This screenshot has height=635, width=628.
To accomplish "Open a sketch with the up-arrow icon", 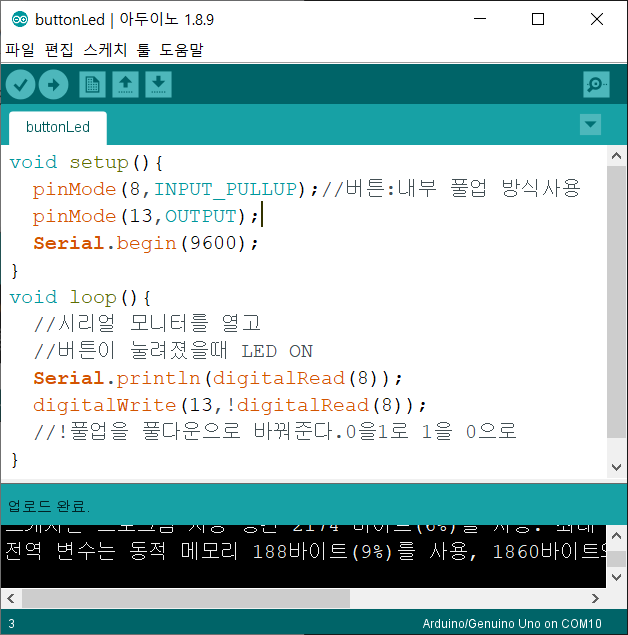I will point(126,85).
